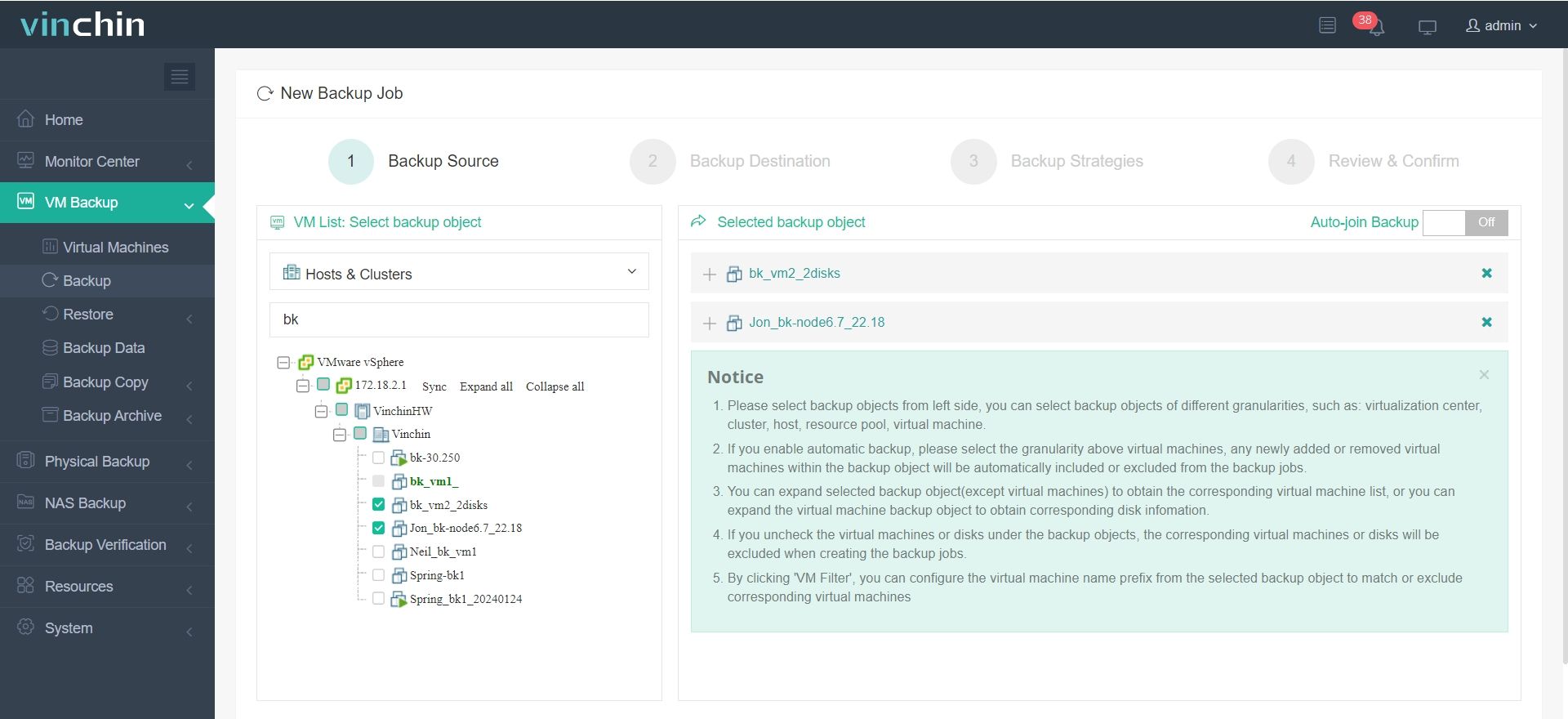Click the Home house icon
1568x719 pixels.
[x=26, y=119]
